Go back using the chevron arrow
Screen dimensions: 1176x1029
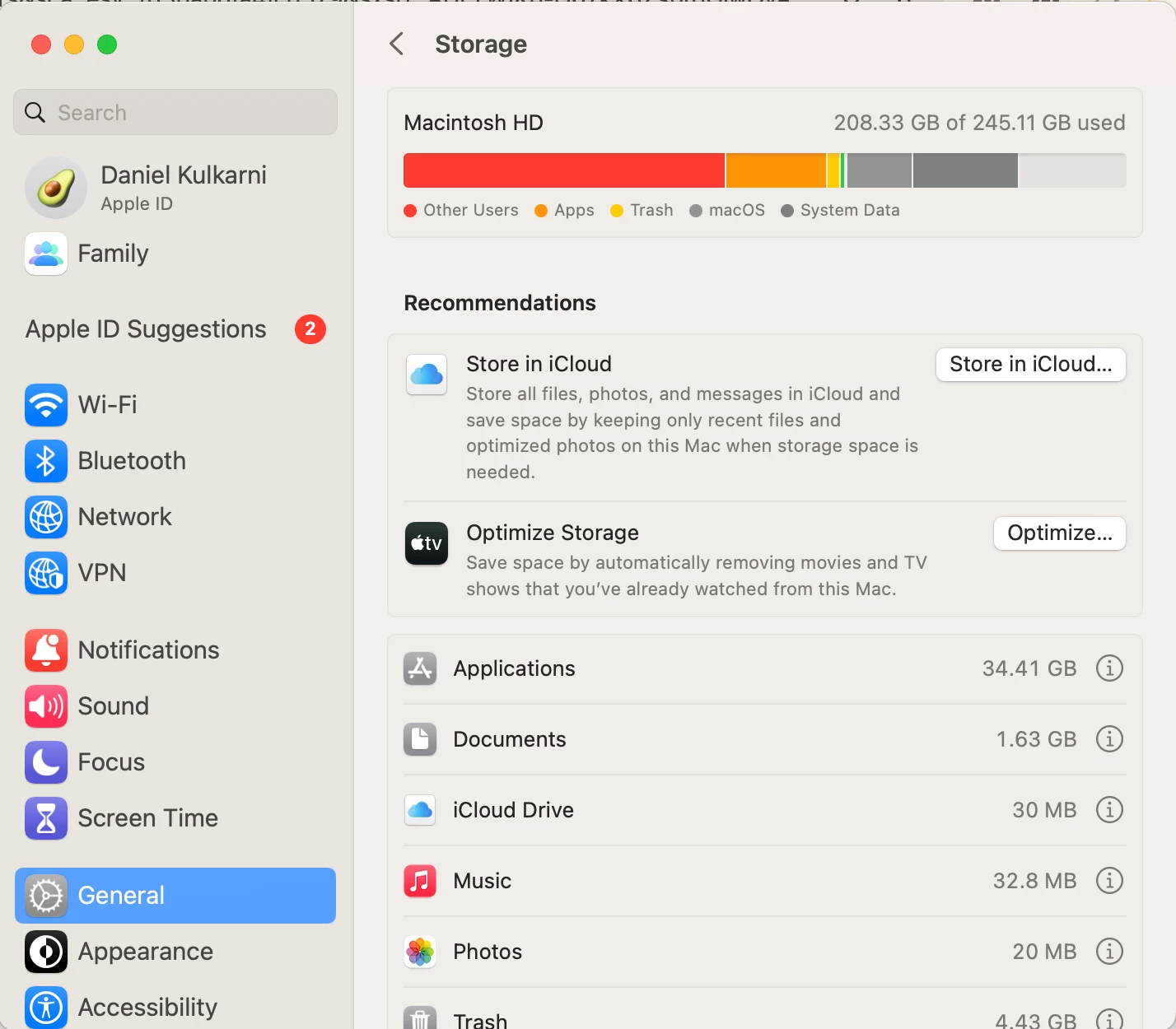point(397,44)
